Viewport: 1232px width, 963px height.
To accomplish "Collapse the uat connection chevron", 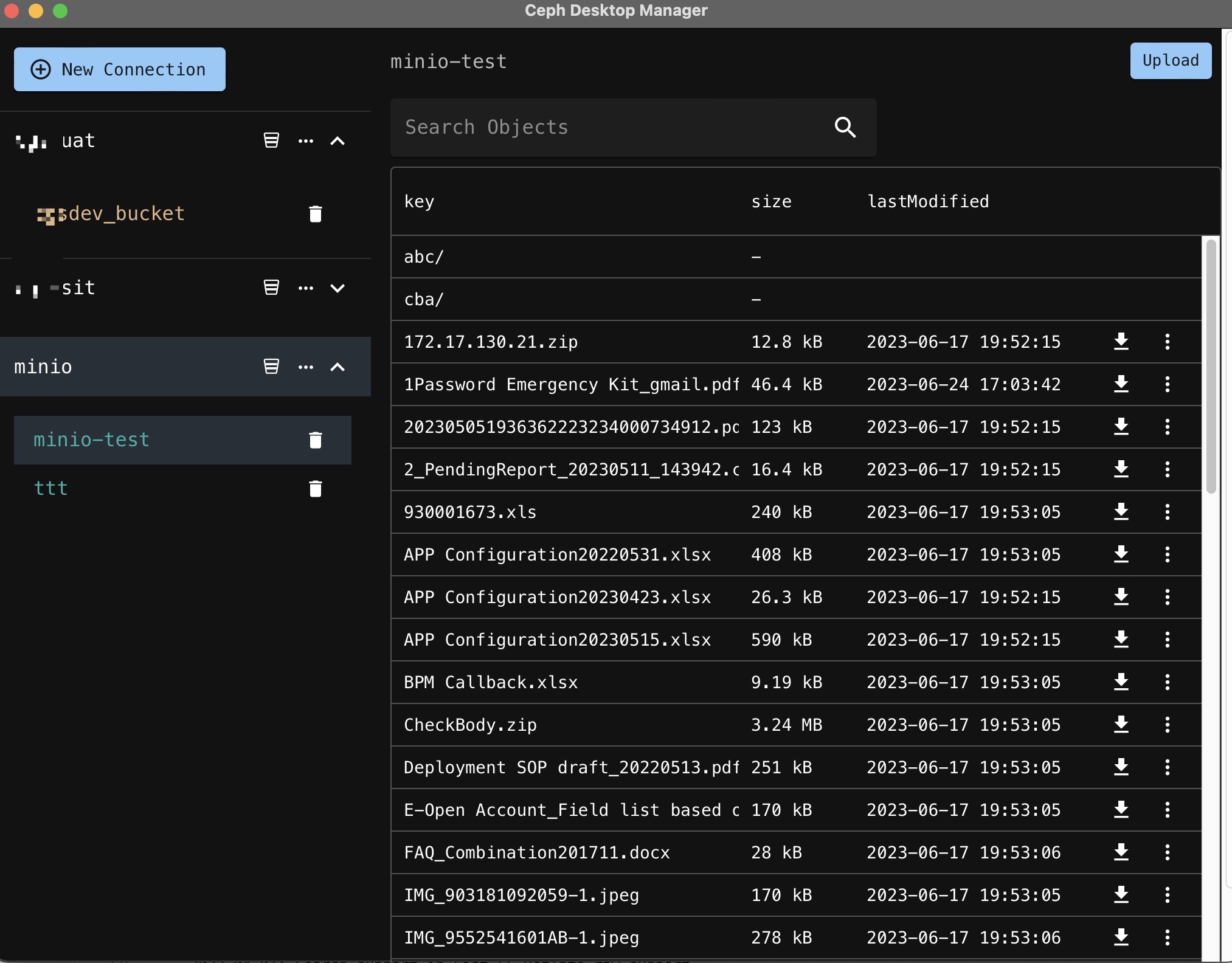I will tap(337, 140).
